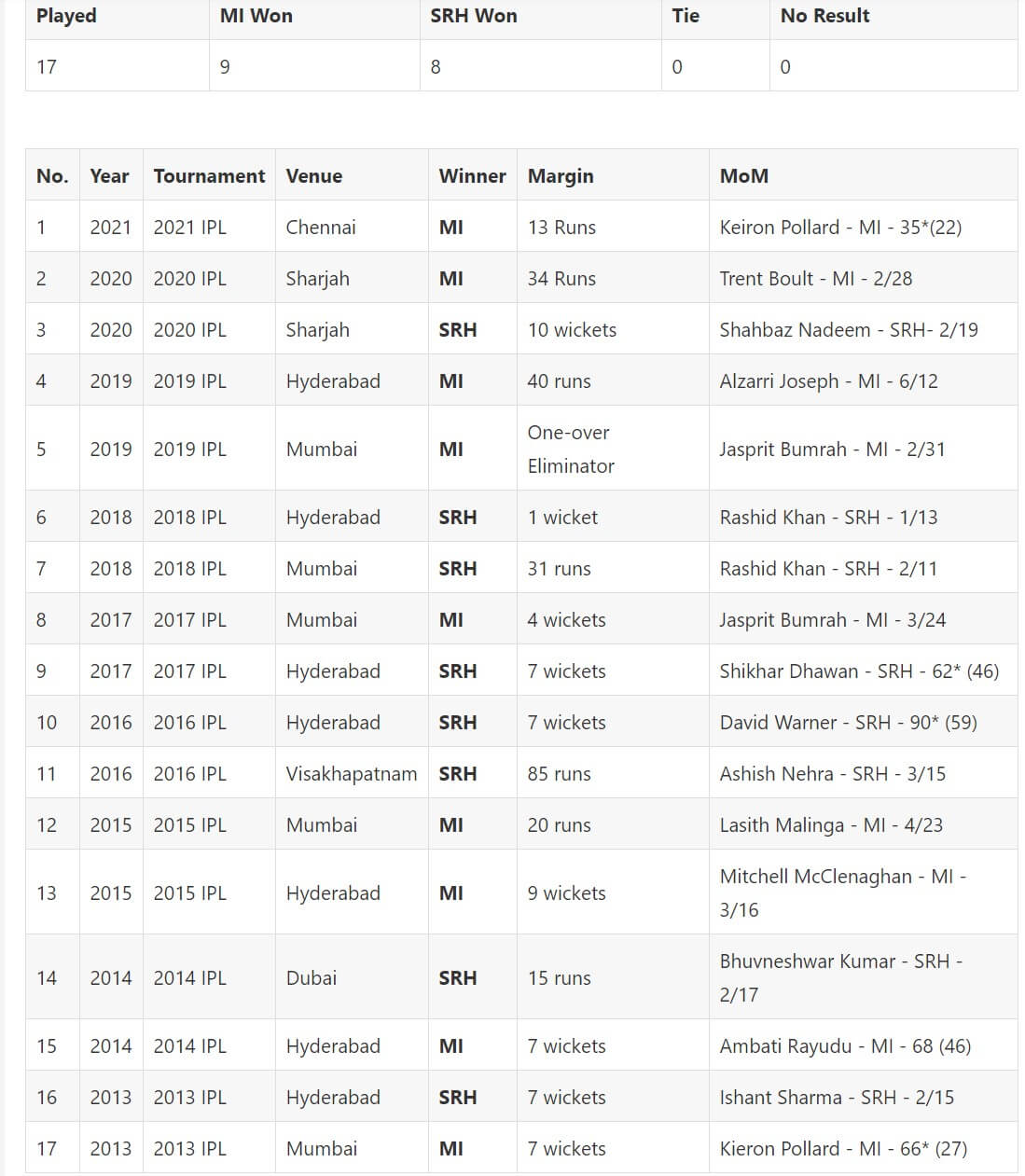
Task: Select the "Margin" column header
Action: click(613, 175)
